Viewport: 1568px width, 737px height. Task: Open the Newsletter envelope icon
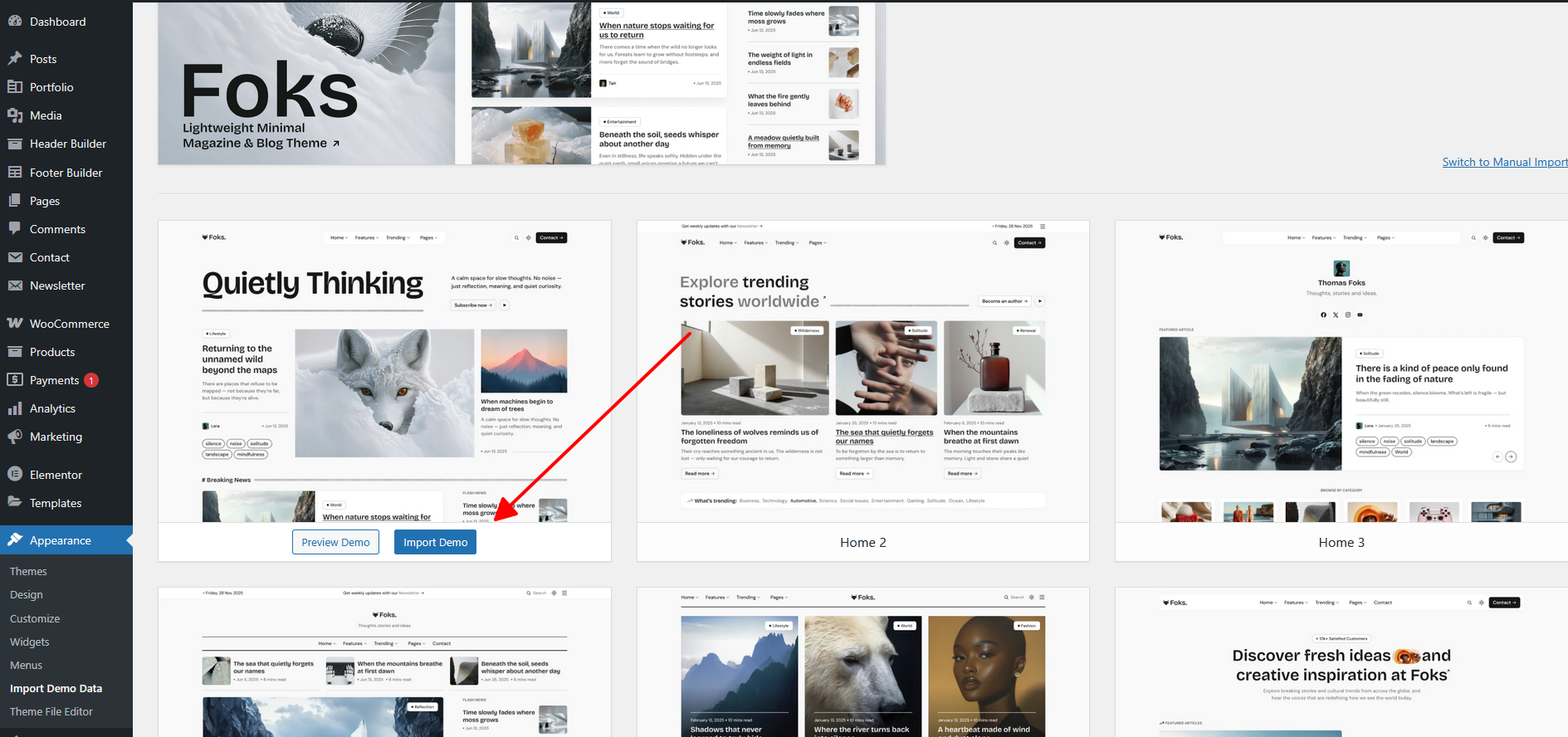click(x=15, y=286)
